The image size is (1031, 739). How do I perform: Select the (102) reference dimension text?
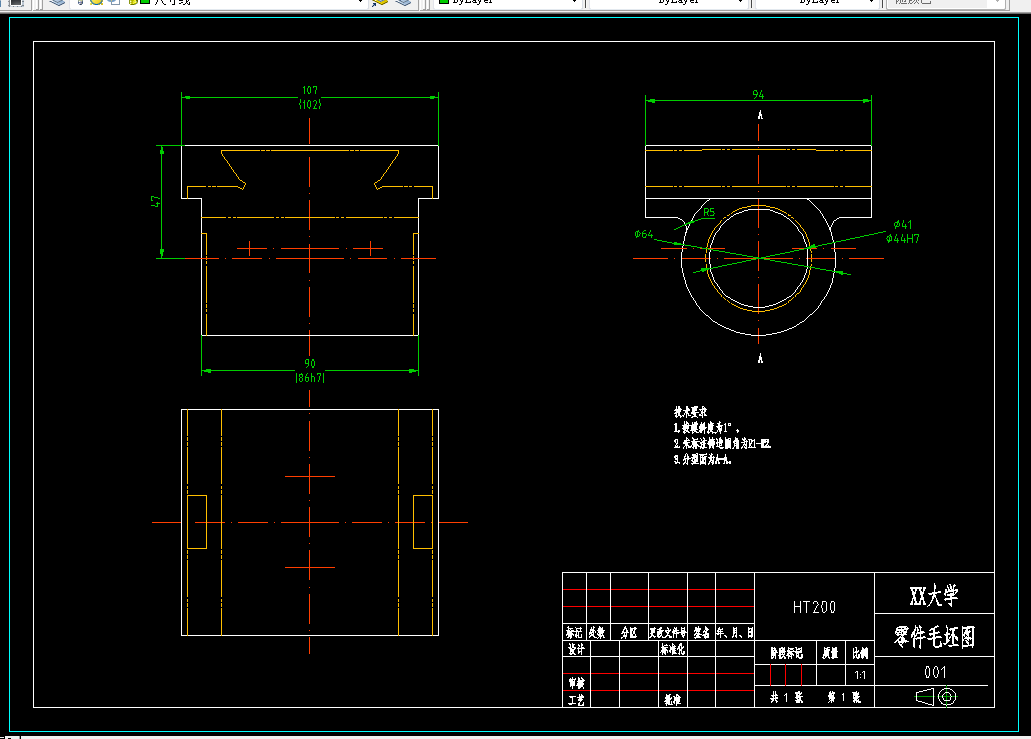pos(310,104)
